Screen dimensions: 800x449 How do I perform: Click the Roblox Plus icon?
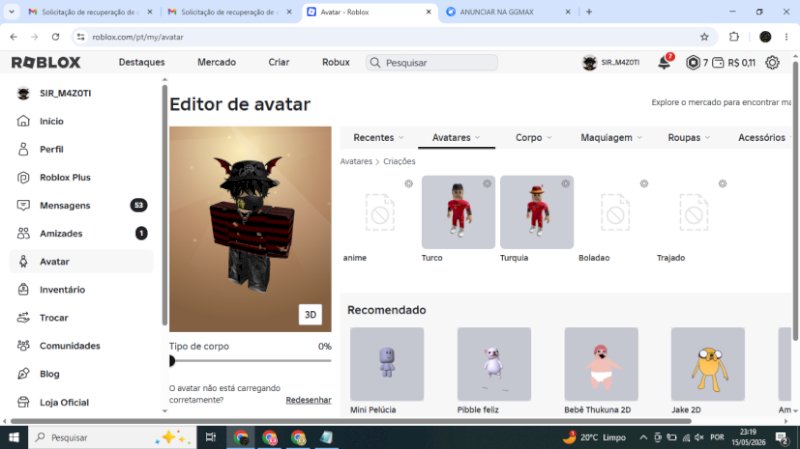point(23,177)
